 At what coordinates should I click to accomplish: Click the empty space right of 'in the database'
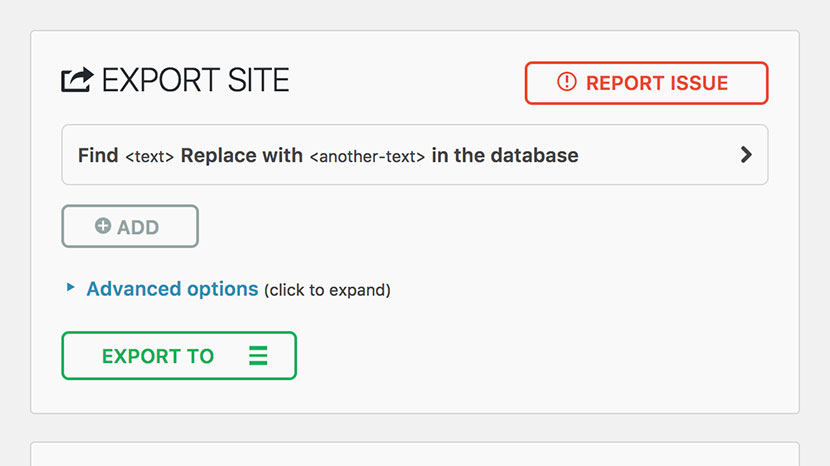pos(656,155)
